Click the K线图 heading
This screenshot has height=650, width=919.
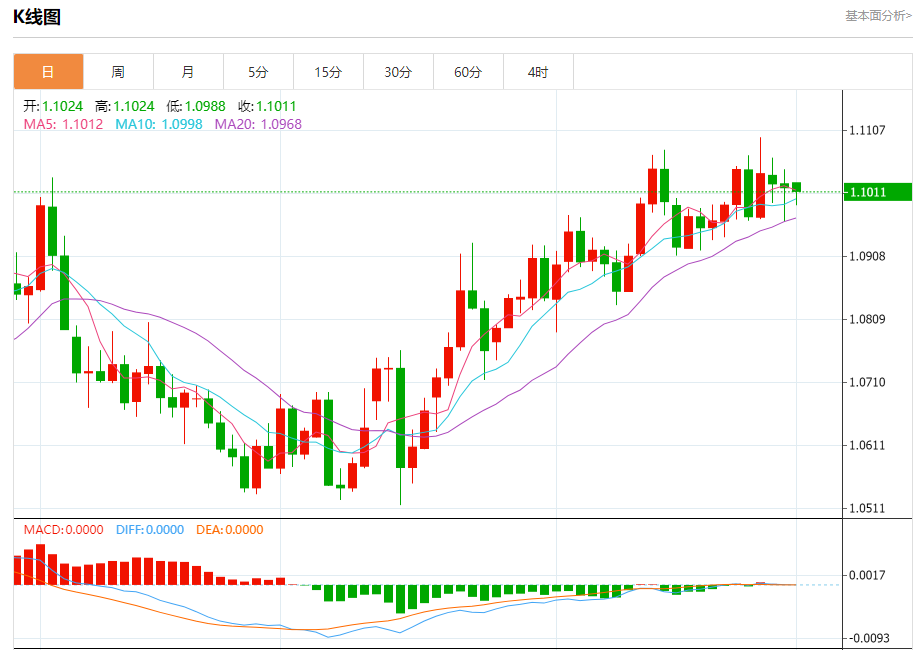pos(37,17)
